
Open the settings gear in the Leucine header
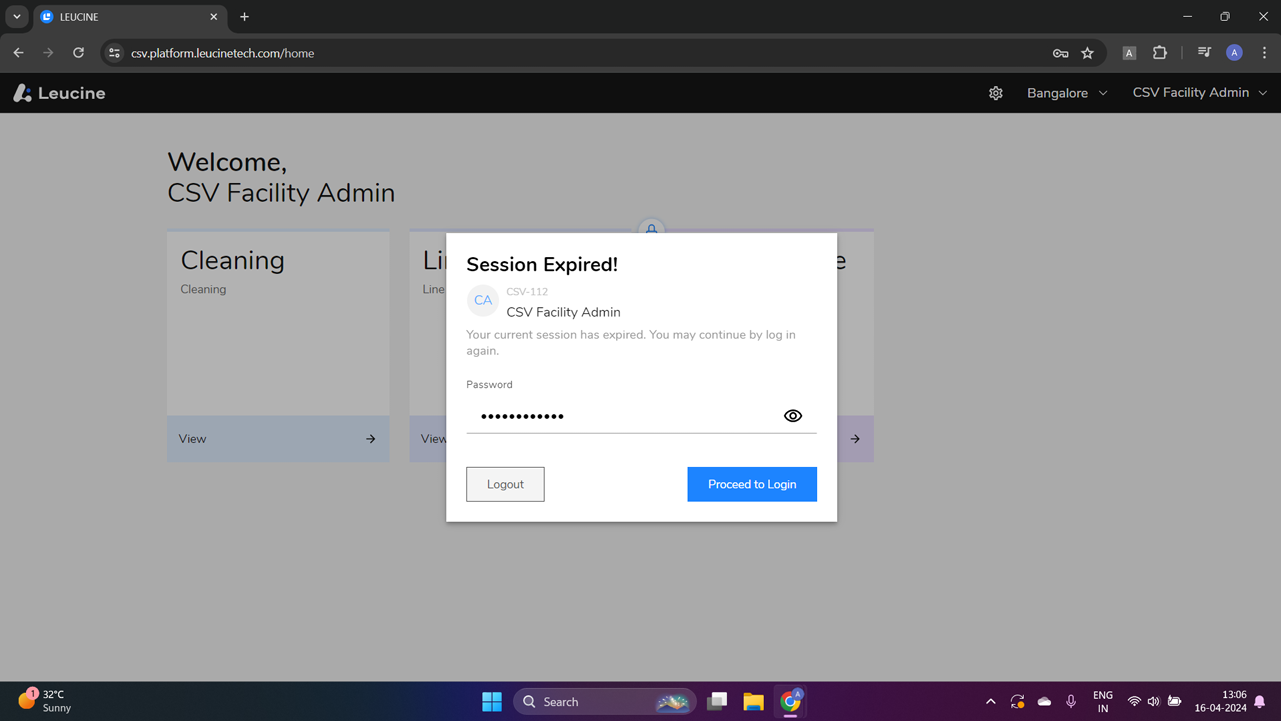(995, 92)
